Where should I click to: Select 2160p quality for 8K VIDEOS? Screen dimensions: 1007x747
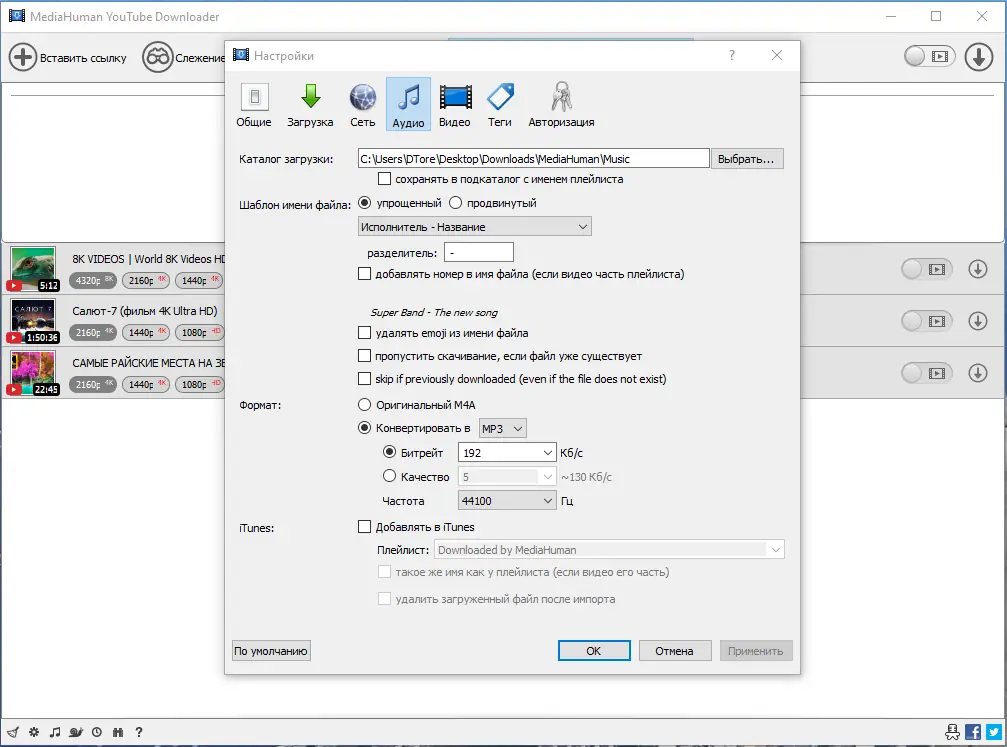point(146,280)
